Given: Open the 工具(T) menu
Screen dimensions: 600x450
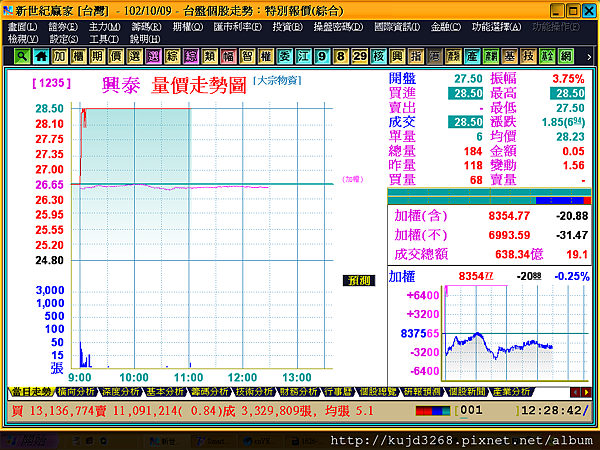Looking at the screenshot, I should 104,39.
